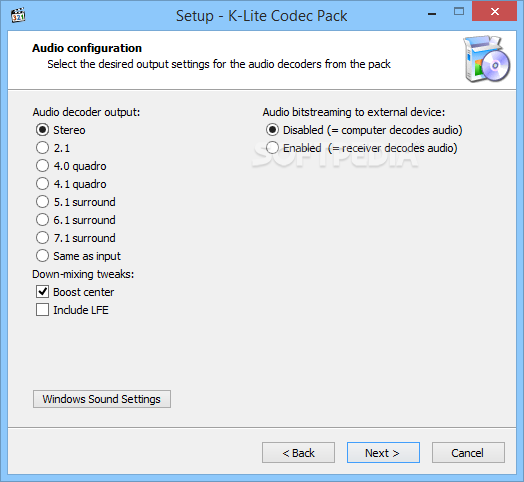The height and width of the screenshot is (482, 524).
Task: Cancel the K-Lite setup
Action: [x=468, y=453]
